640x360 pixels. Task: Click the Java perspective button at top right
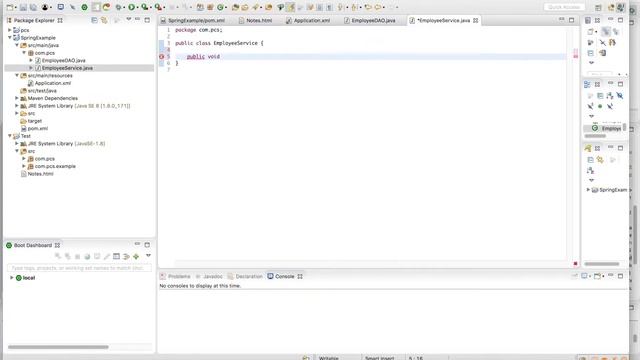[621, 7]
